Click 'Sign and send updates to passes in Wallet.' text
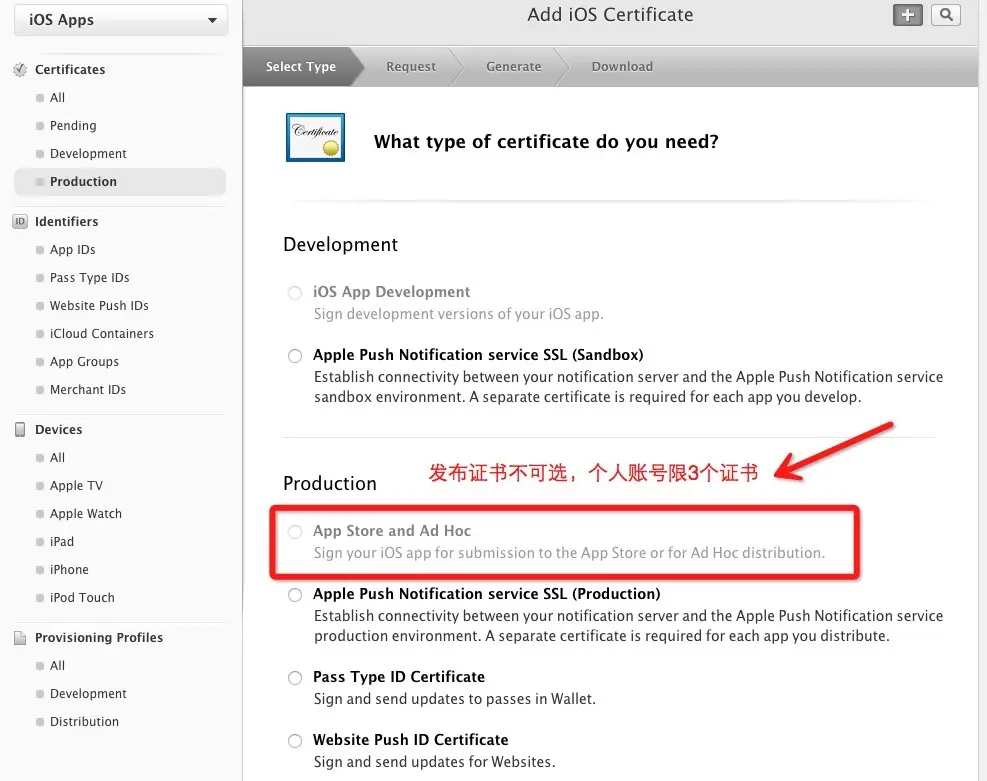This screenshot has width=987, height=781. tap(454, 699)
